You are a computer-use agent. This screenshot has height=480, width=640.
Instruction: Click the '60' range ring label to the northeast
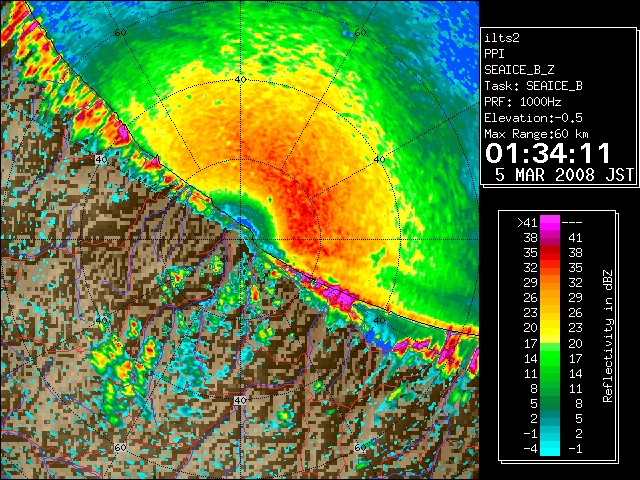360,32
